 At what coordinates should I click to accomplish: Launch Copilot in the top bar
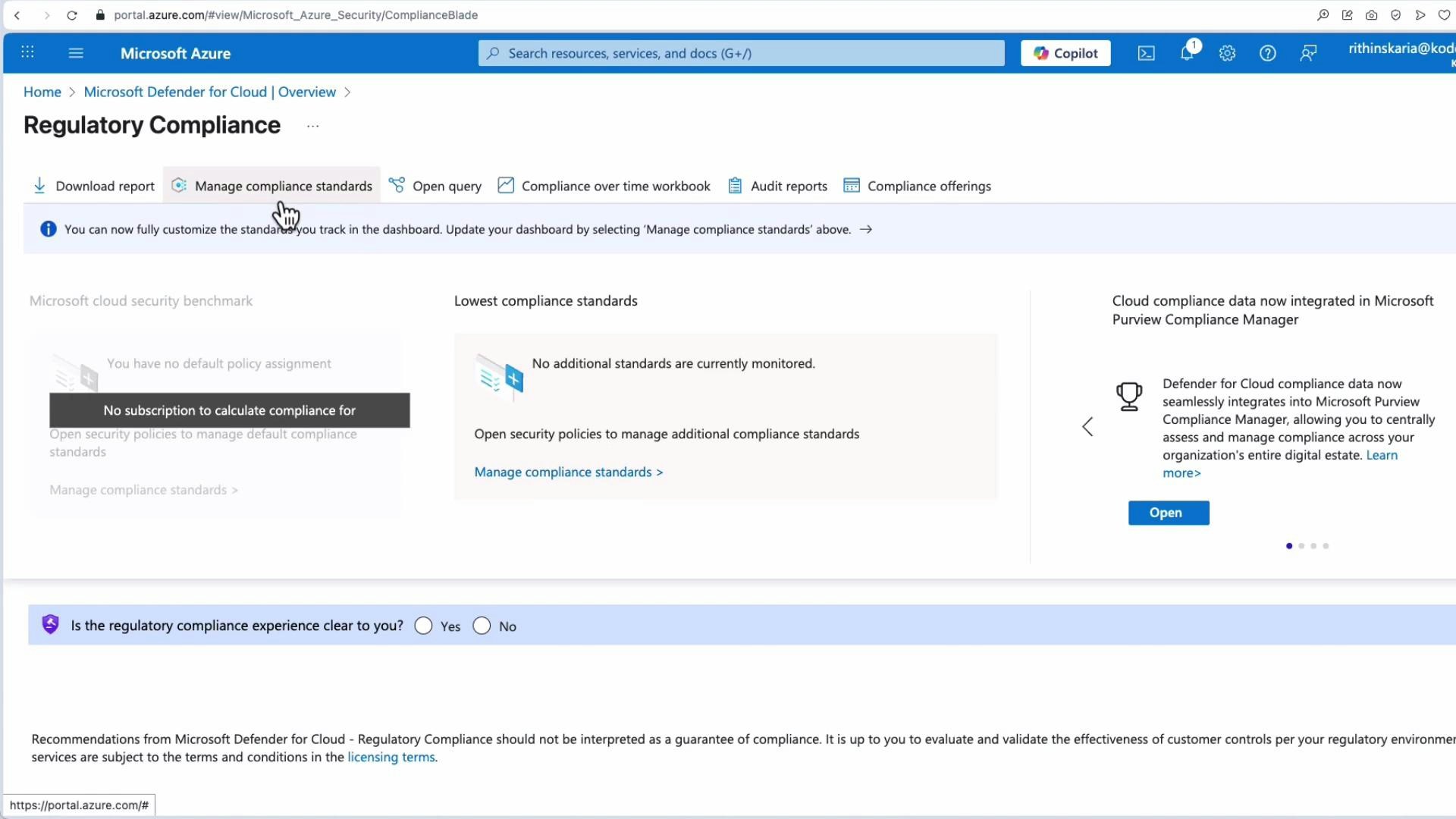(1065, 53)
